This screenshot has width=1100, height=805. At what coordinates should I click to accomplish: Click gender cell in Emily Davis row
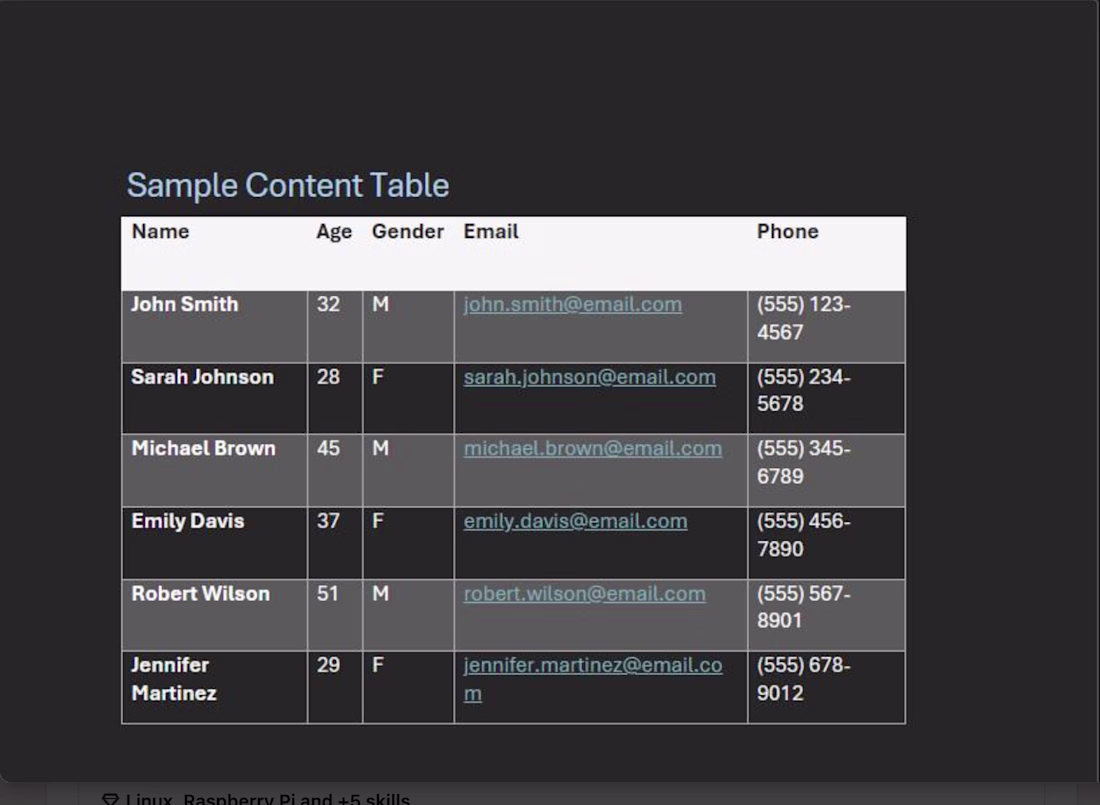(x=408, y=543)
